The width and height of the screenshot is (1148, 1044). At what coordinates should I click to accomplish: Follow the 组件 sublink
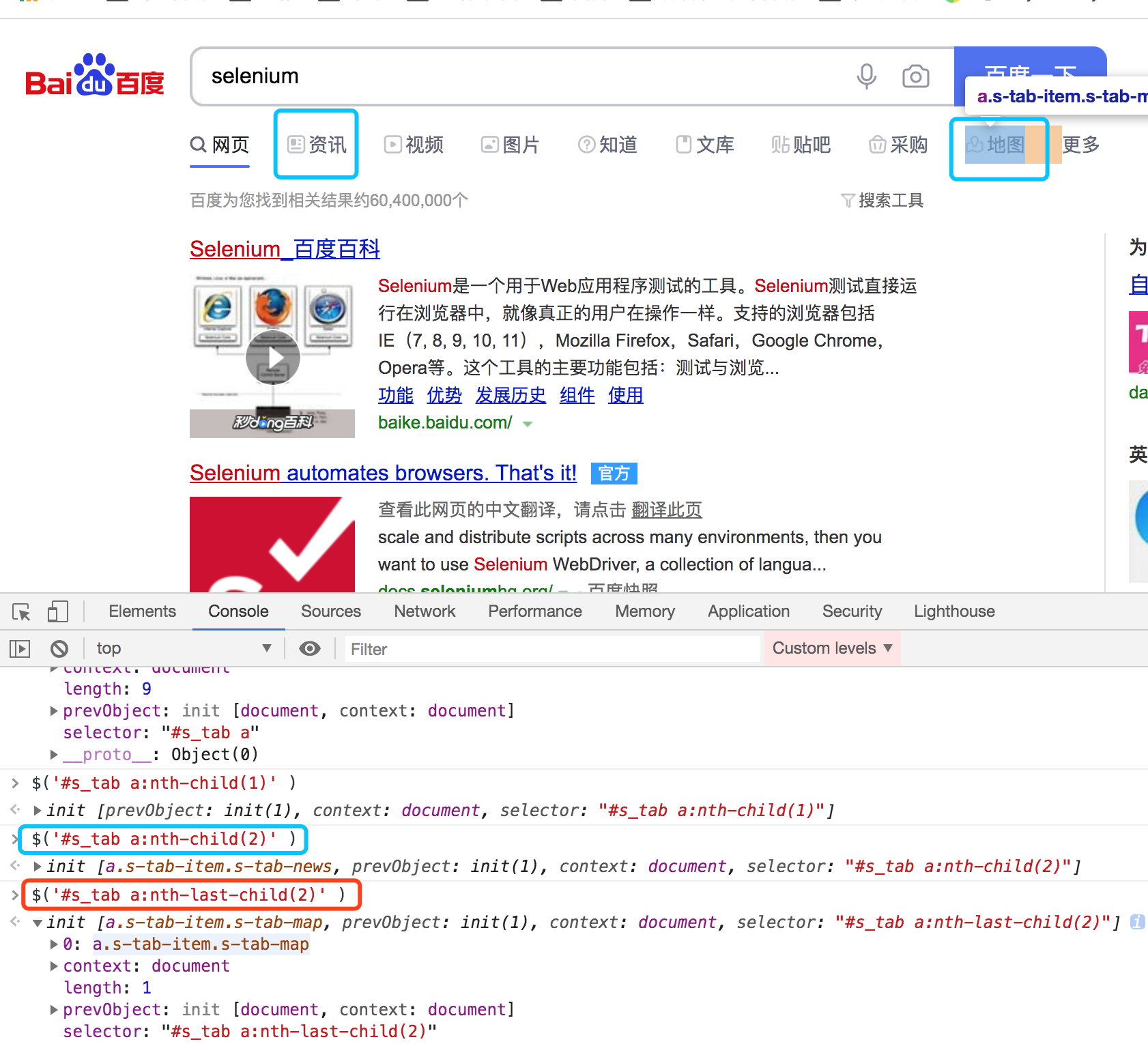tap(577, 395)
